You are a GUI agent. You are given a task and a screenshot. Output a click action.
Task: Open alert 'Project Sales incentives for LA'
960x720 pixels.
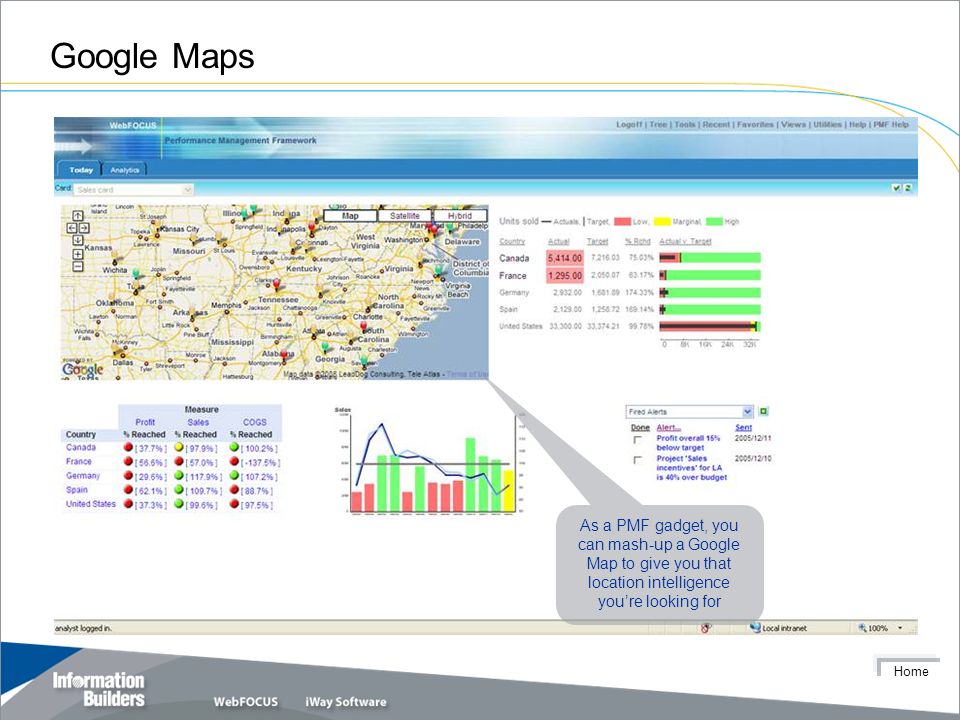tap(692, 468)
